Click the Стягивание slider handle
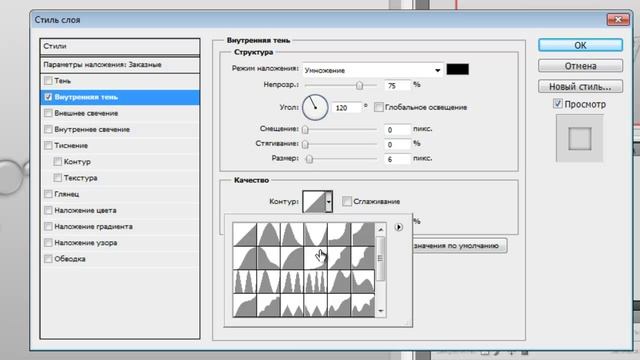The image size is (640, 360). (305, 145)
